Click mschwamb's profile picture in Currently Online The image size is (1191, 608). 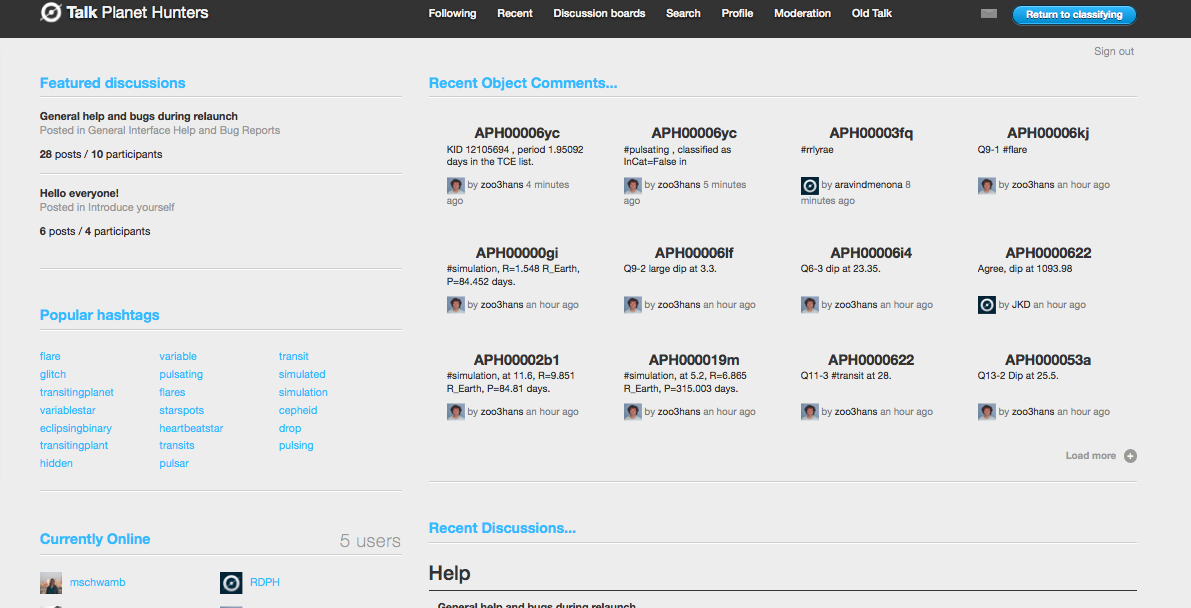(x=50, y=582)
